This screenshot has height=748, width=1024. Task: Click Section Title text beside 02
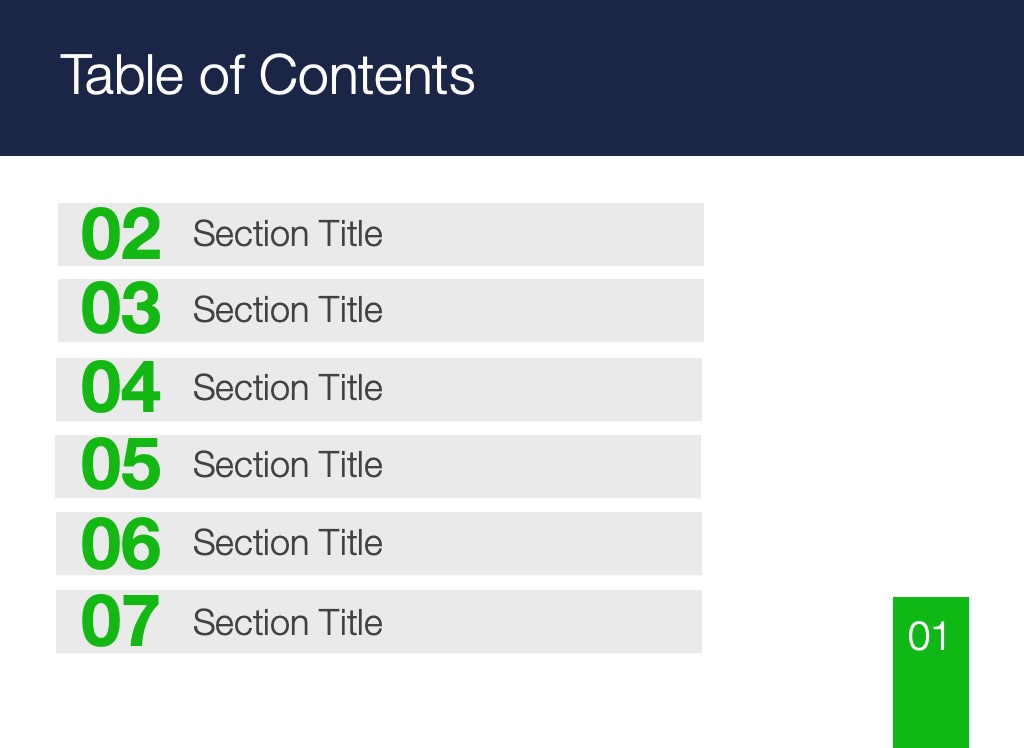click(287, 234)
